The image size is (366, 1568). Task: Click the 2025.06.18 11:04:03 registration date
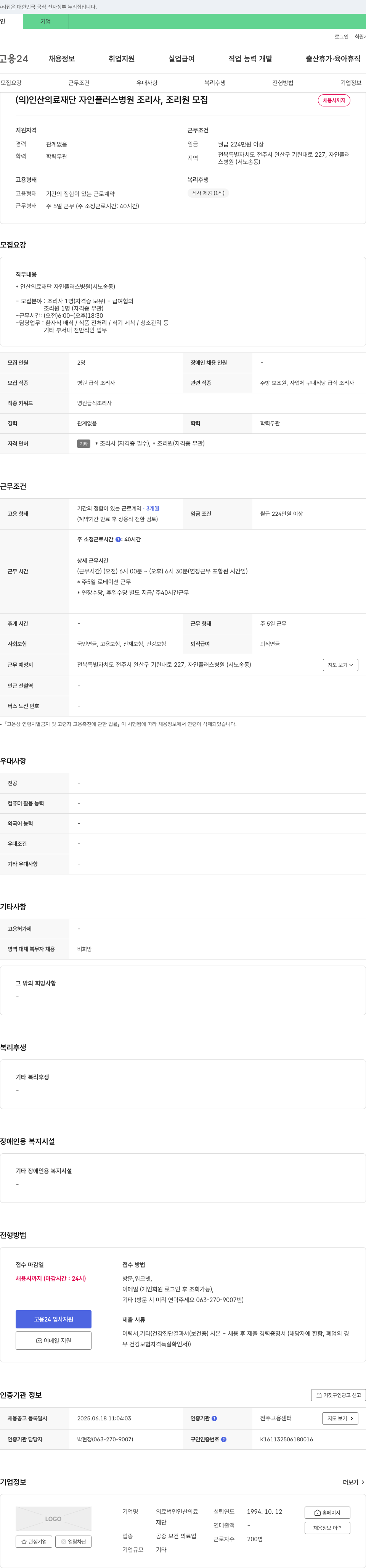pyautogui.click(x=104, y=1418)
